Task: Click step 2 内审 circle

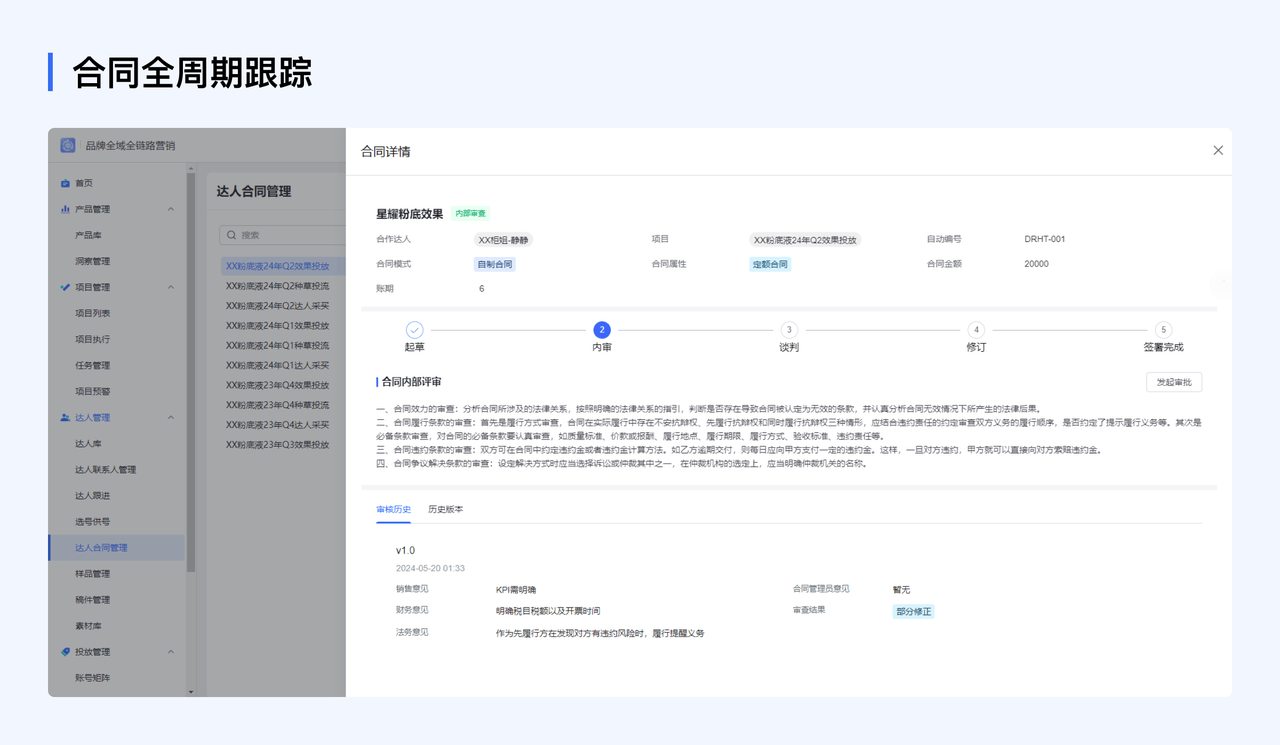Action: point(602,329)
